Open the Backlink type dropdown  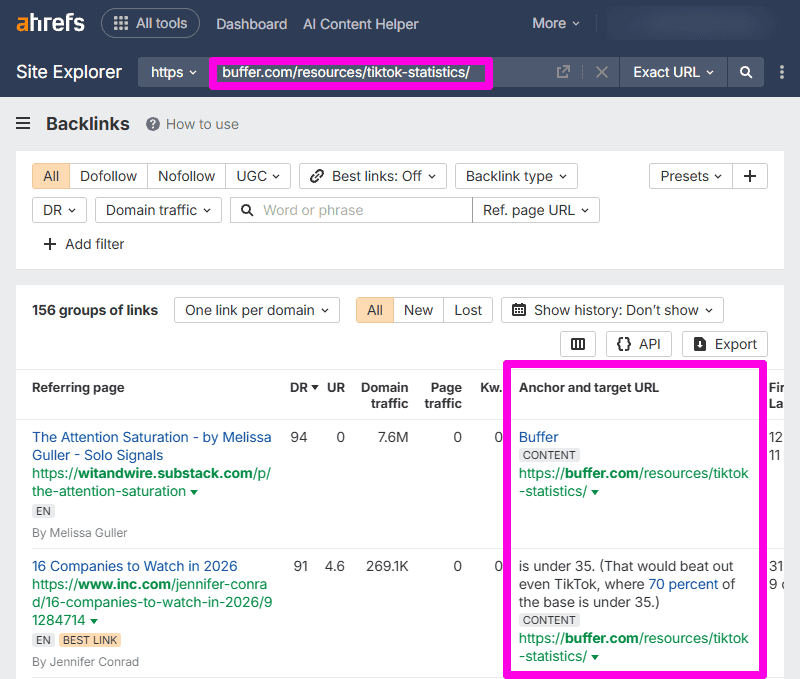coord(516,176)
